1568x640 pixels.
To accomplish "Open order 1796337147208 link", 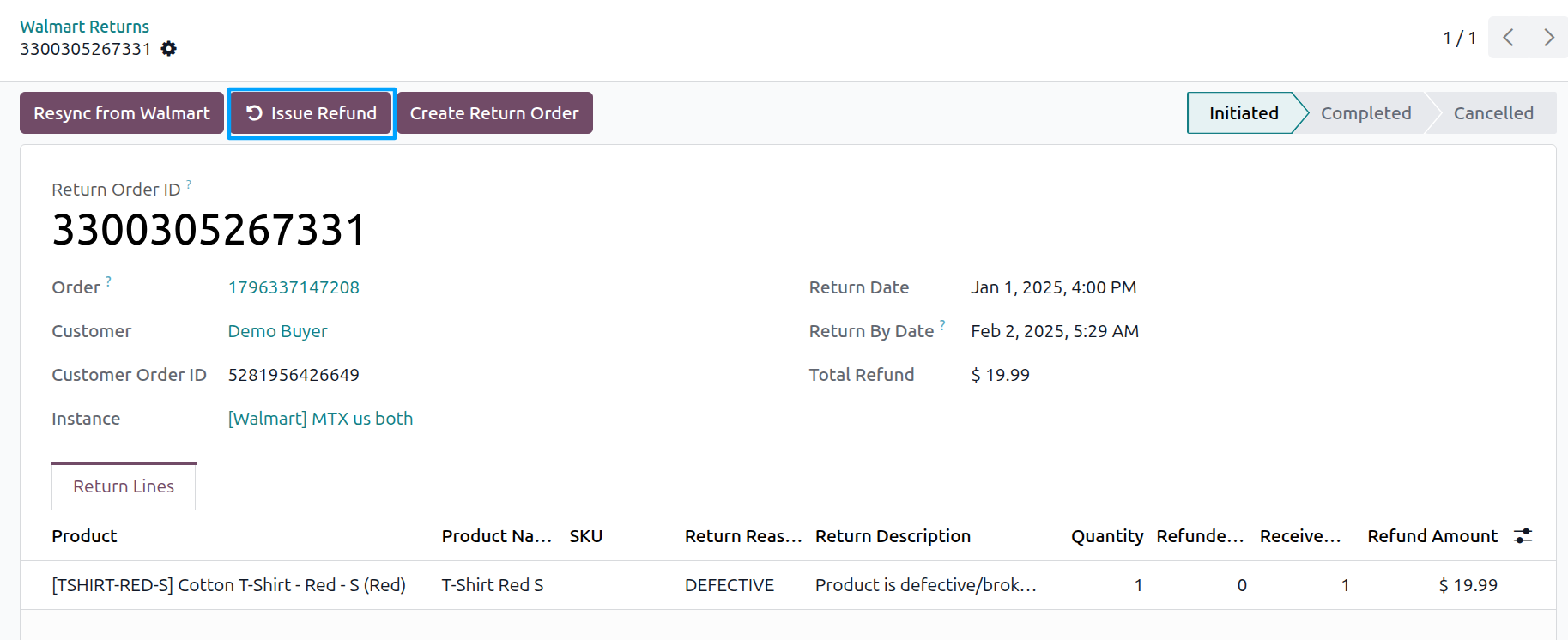I will pos(294,287).
